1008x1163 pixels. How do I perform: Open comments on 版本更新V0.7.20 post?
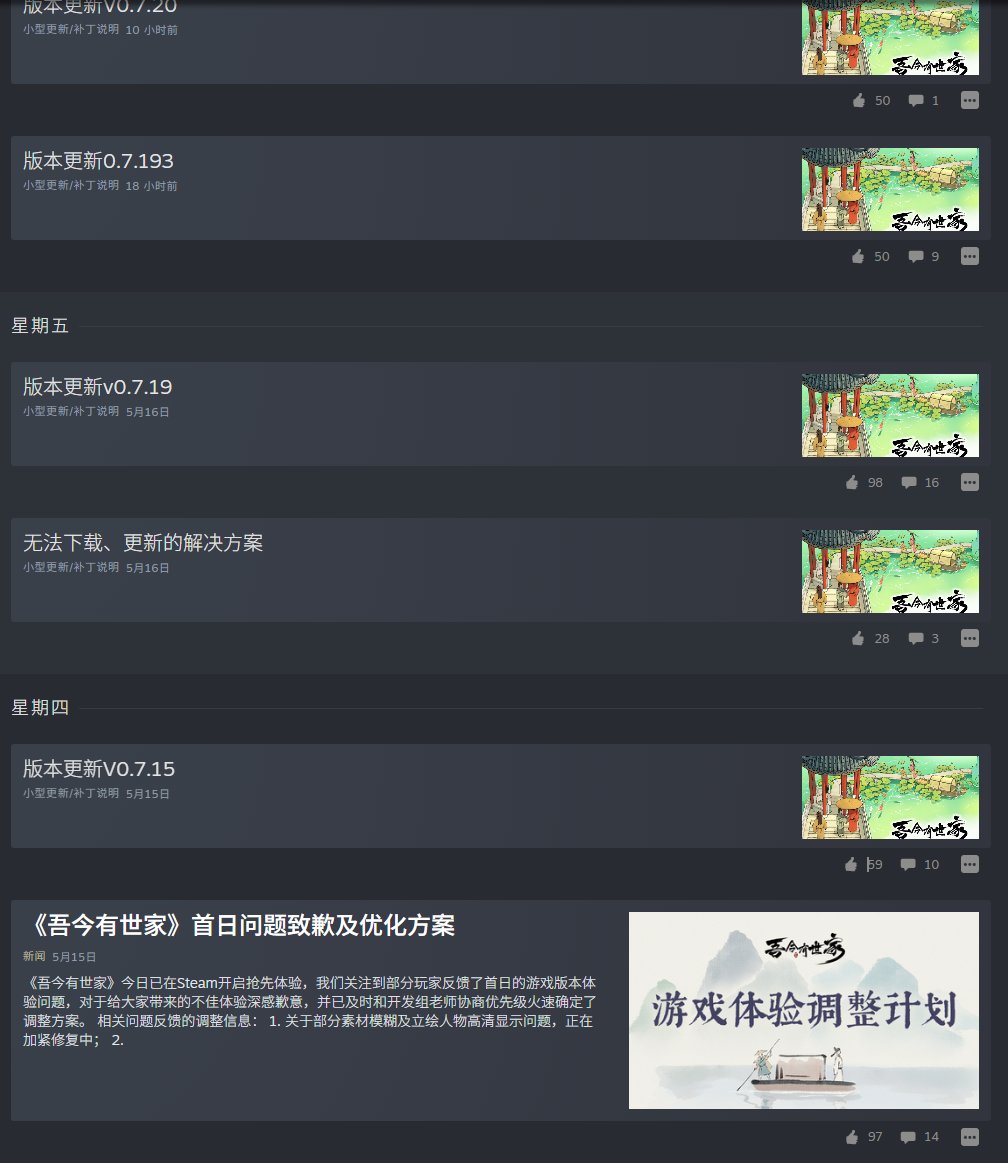point(915,100)
